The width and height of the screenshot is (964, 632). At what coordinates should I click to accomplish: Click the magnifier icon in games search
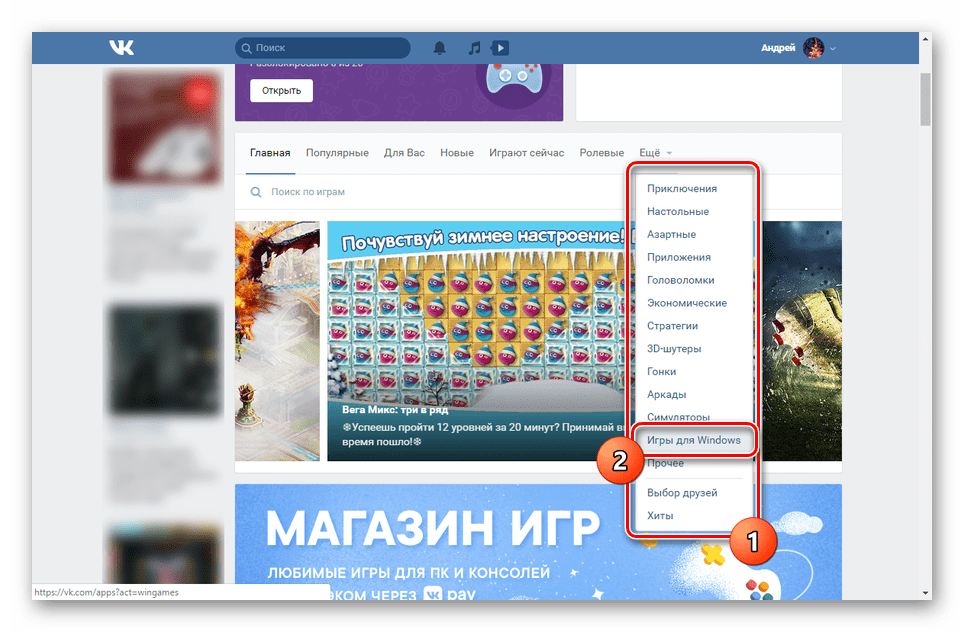(x=256, y=192)
